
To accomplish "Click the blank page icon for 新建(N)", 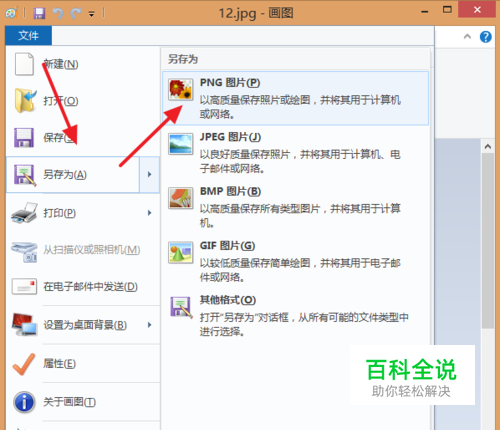I will (24, 64).
